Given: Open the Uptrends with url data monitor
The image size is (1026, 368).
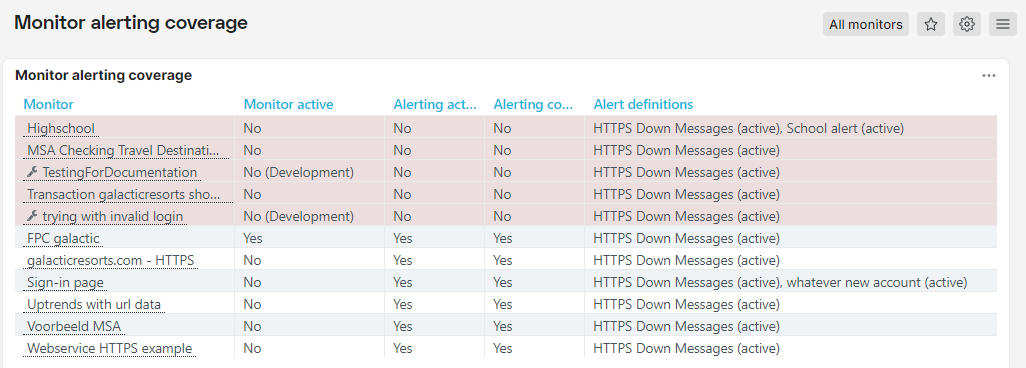Looking at the screenshot, I should click(94, 304).
